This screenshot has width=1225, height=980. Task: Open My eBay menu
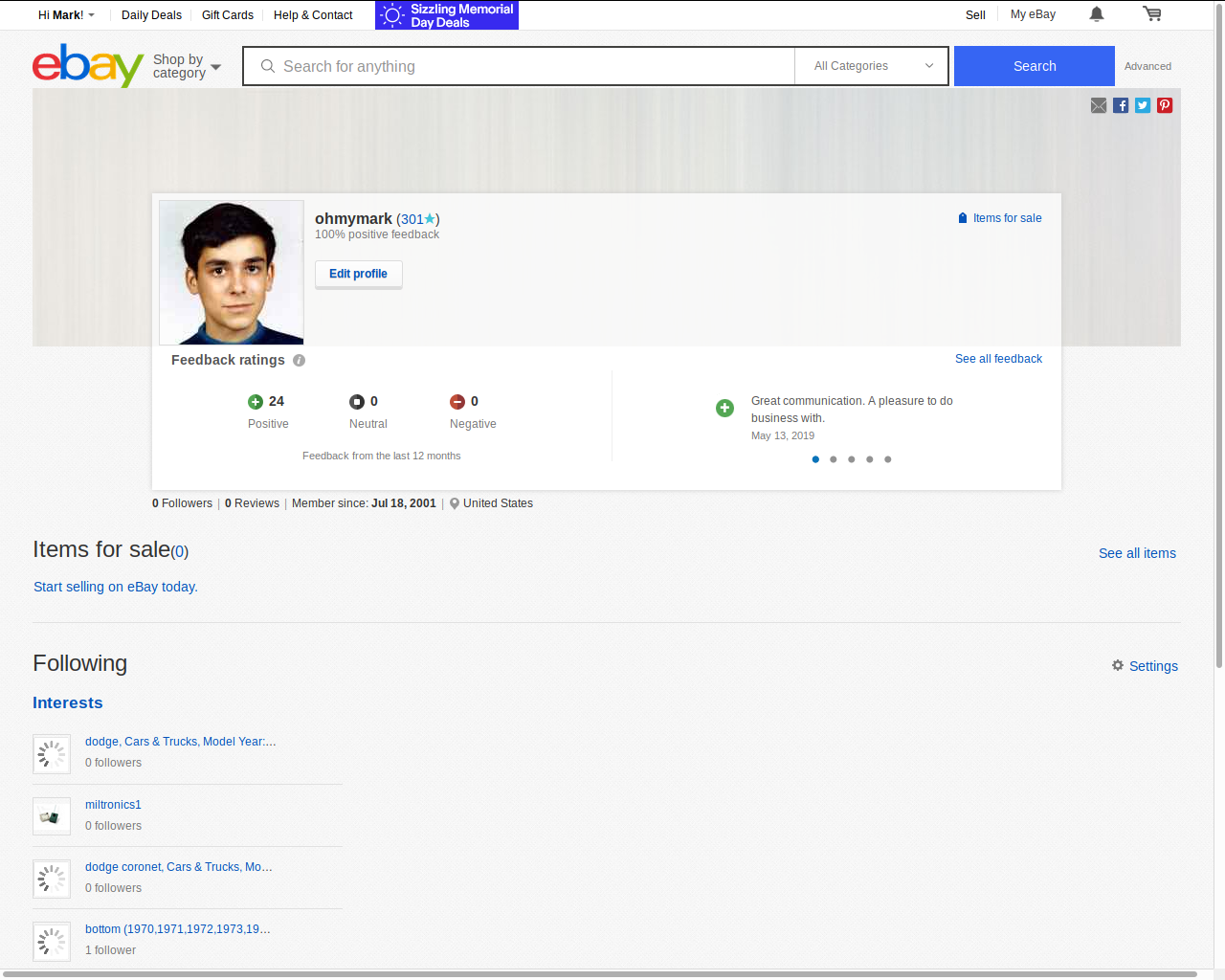[1033, 14]
